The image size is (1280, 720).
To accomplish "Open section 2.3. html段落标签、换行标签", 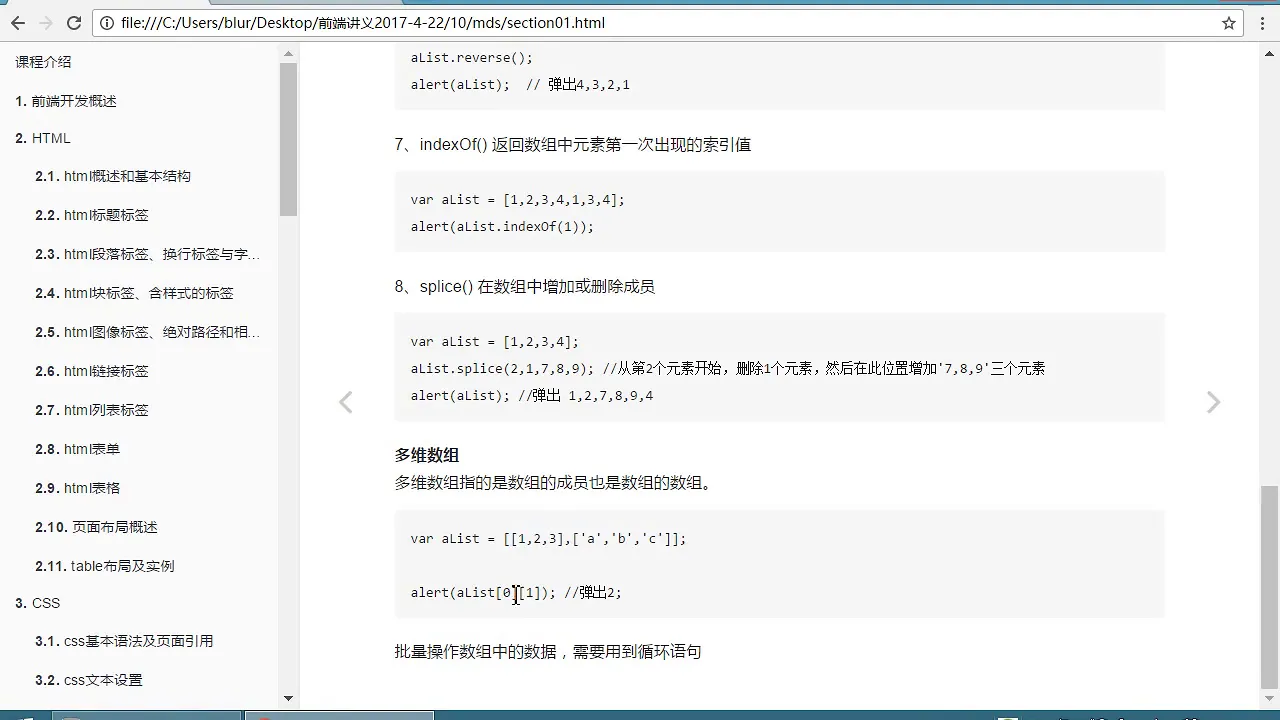I will 147,254.
